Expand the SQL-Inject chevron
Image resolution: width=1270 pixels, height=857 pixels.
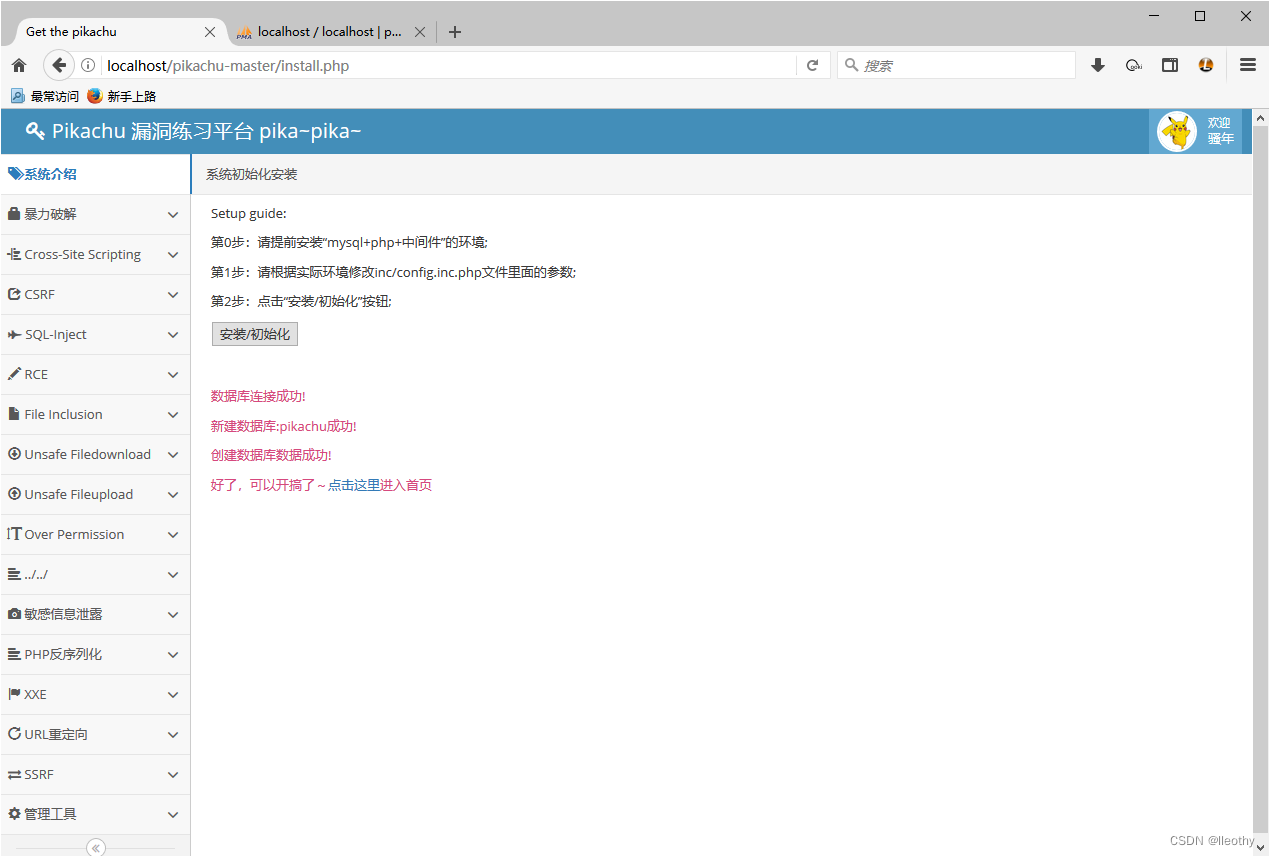[x=173, y=335]
